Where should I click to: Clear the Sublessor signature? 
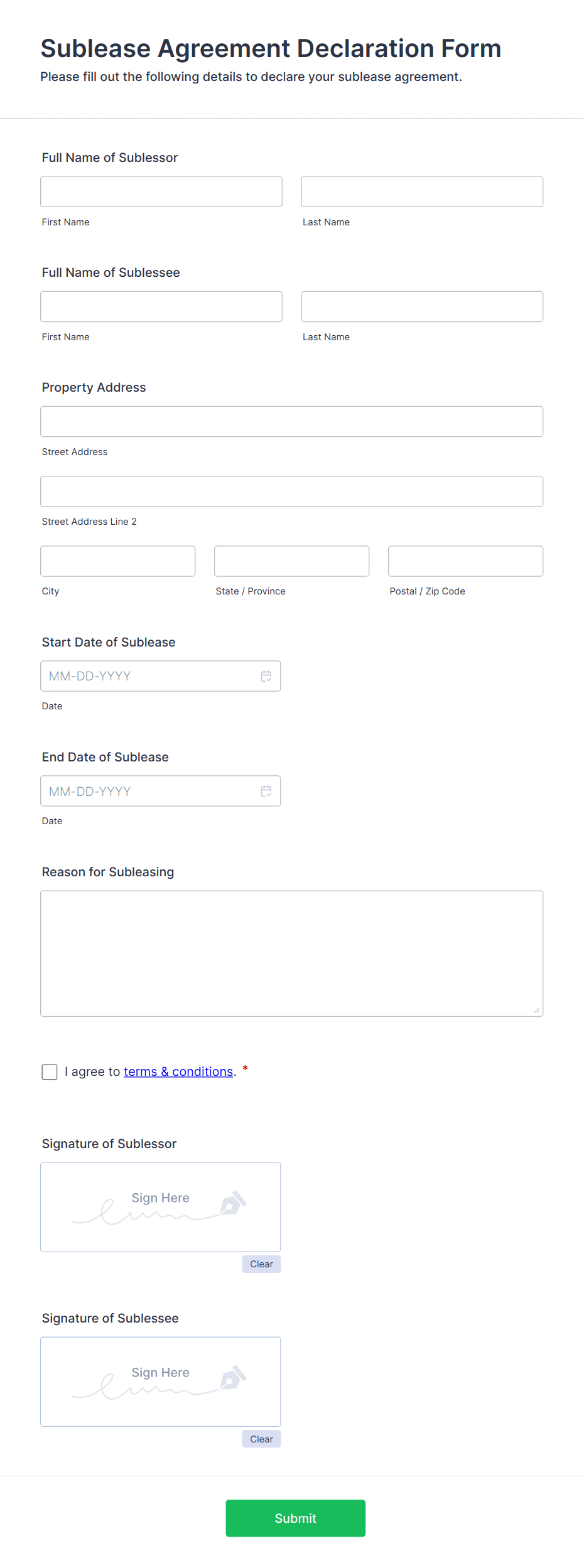pos(261,1264)
